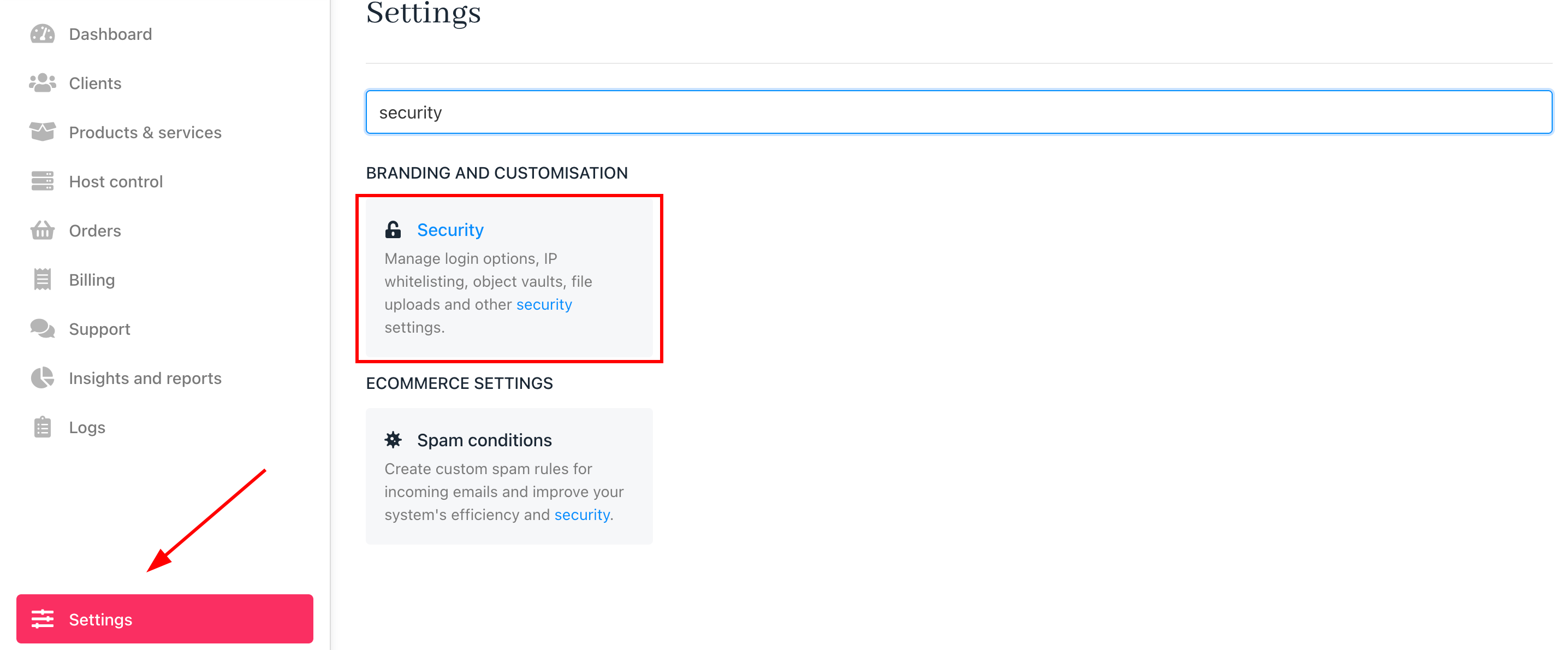Viewport: 1568px width, 650px height.
Task: Select the highlighted Settings menu item
Action: (x=165, y=619)
